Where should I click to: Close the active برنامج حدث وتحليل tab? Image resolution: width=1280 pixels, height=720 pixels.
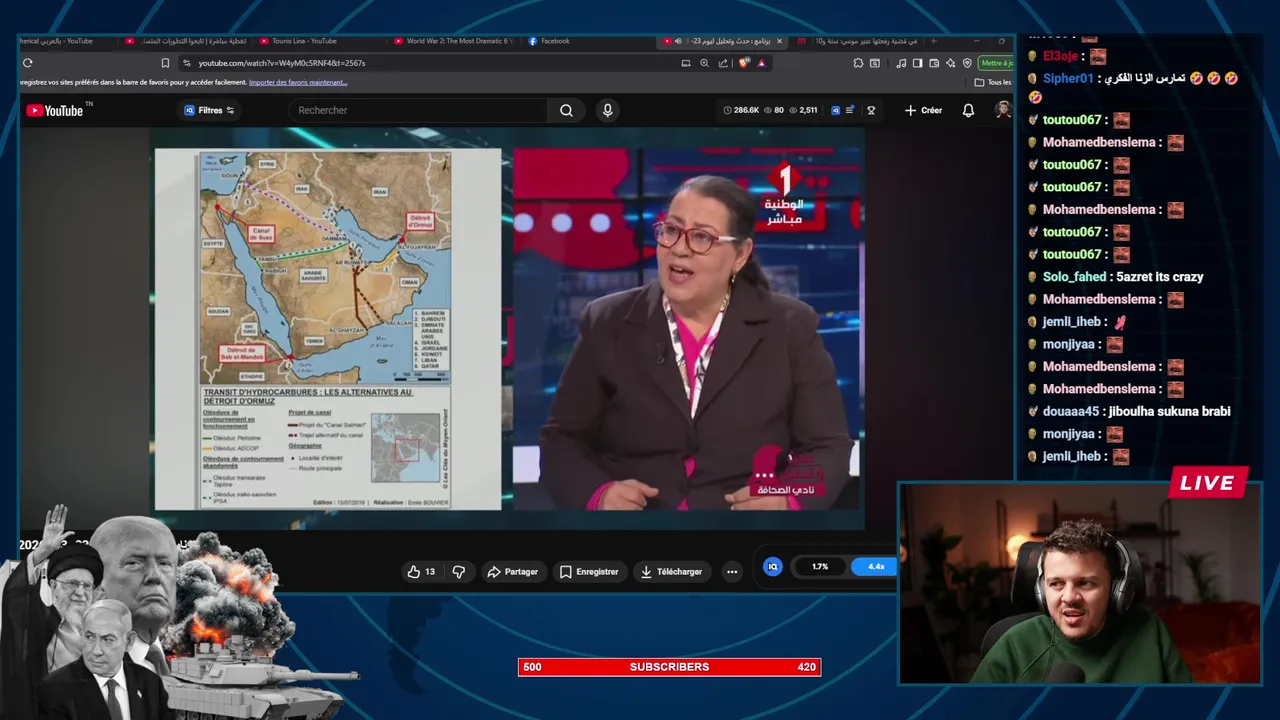click(781, 41)
